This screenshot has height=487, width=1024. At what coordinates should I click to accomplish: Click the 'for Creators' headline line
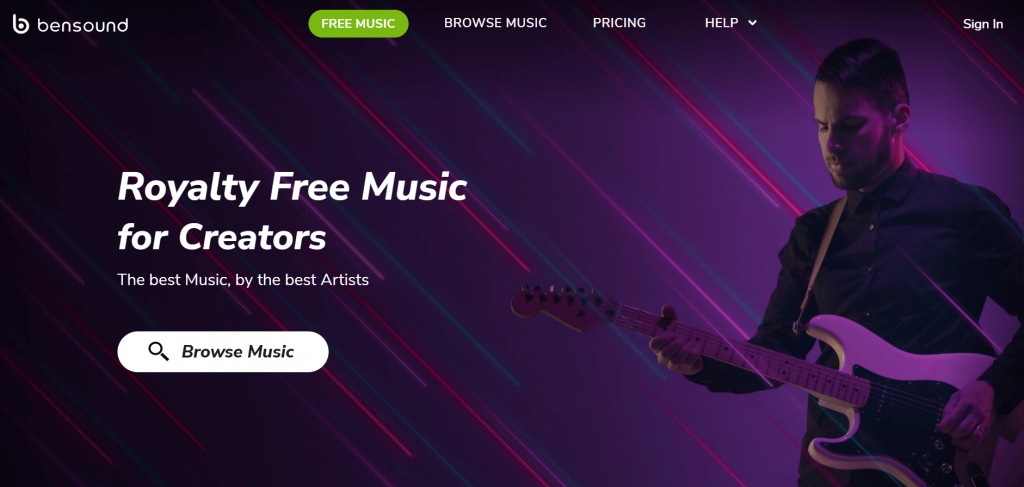[222, 236]
